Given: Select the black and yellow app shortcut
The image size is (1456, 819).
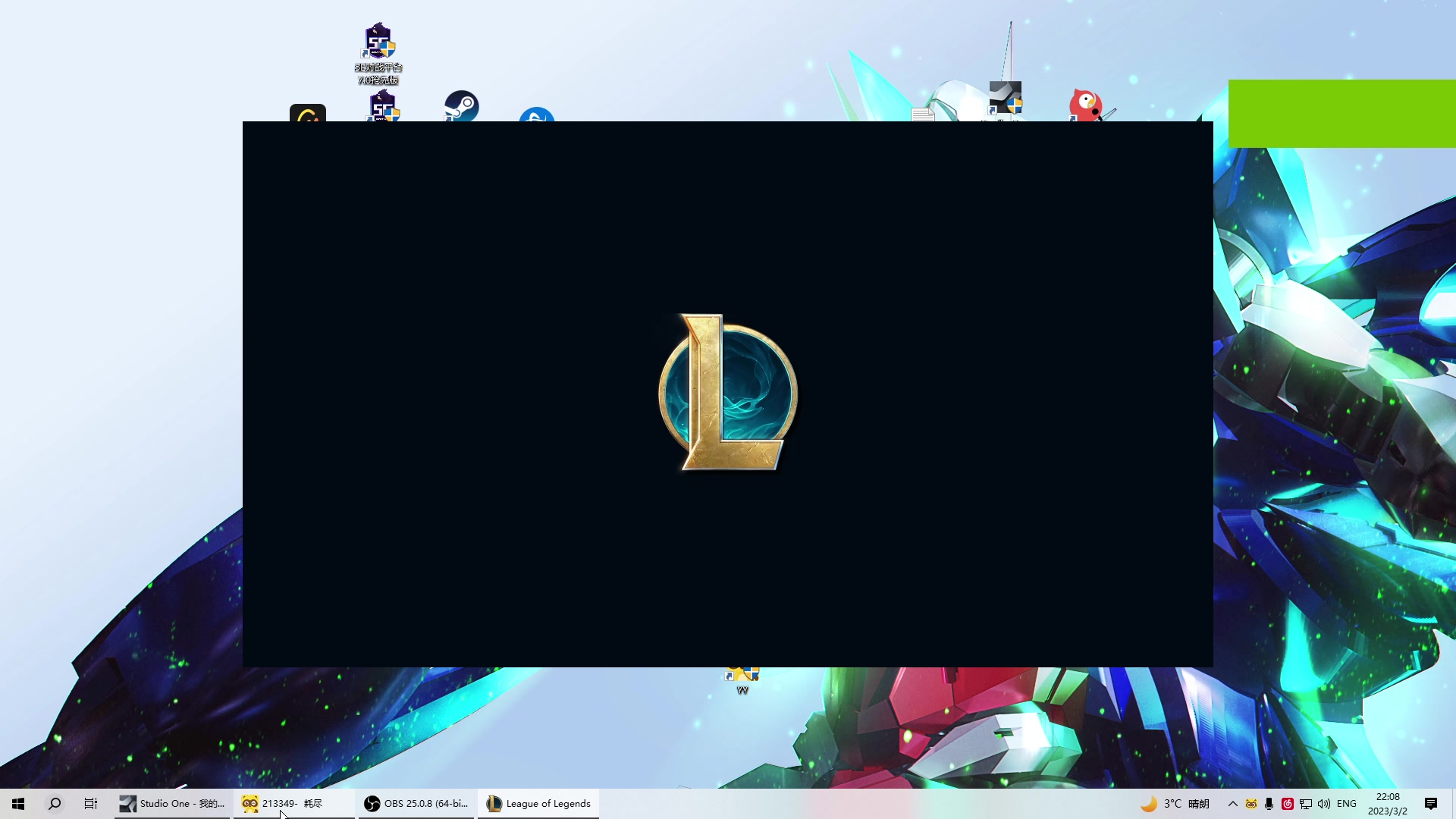Looking at the screenshot, I should click(308, 113).
